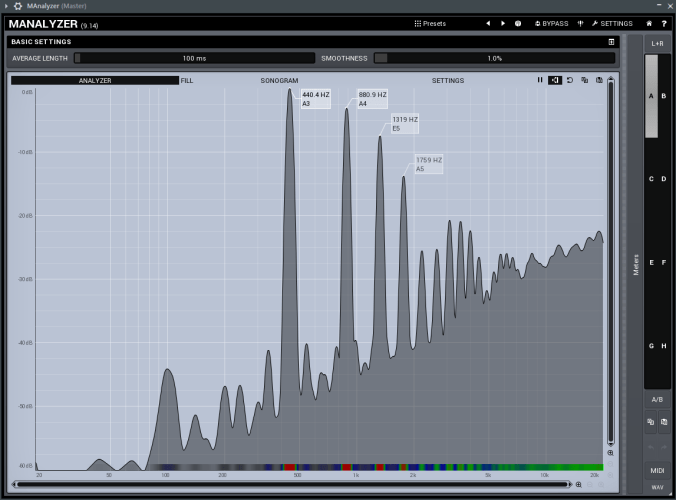Click the paste icon in analyzer toolbar
Image resolution: width=676 pixels, height=500 pixels.
(x=599, y=80)
